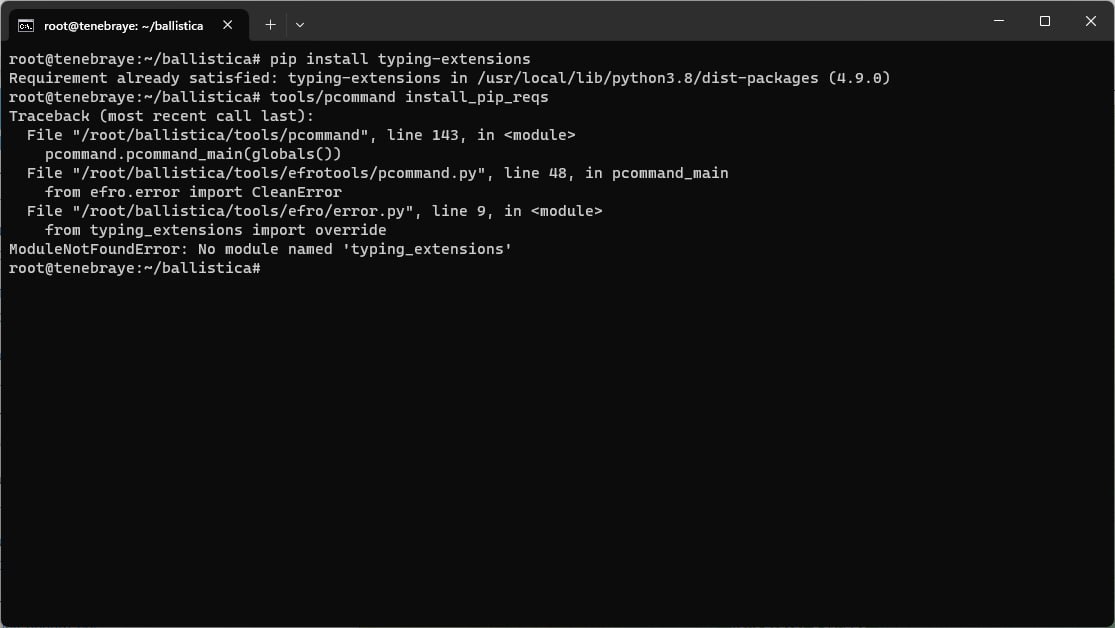1115x628 pixels.
Task: Maximize the terminal window
Action: (1045, 21)
